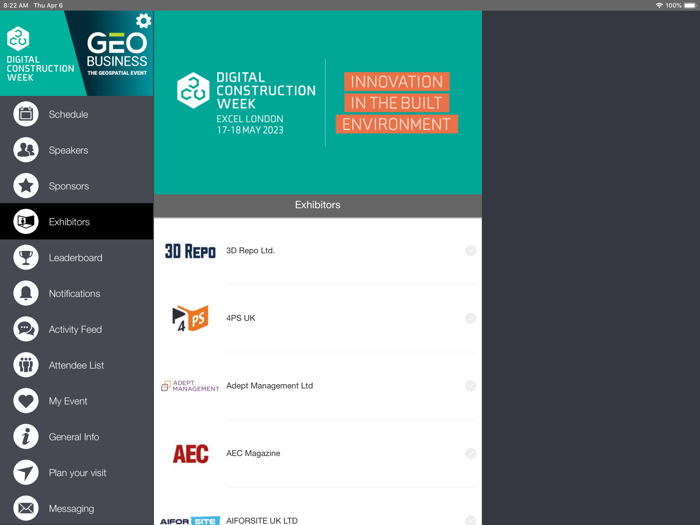Click the Digital Construction Week banner

tap(318, 103)
